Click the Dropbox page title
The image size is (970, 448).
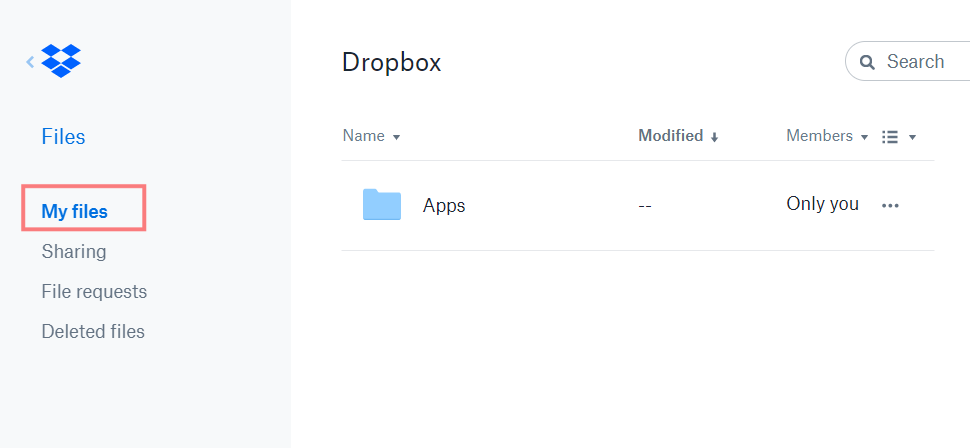[391, 62]
